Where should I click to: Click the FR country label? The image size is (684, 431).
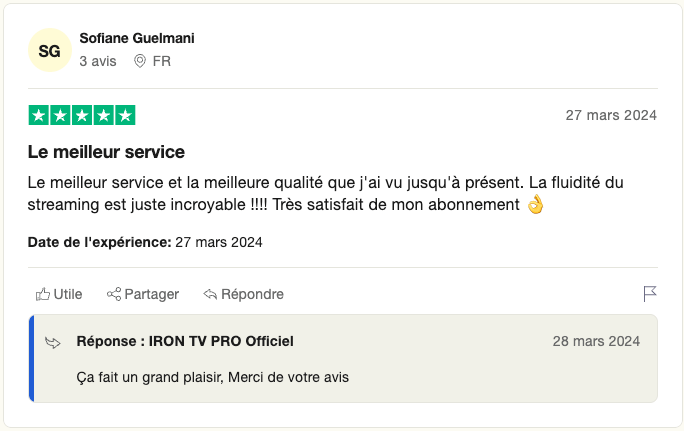click(162, 61)
